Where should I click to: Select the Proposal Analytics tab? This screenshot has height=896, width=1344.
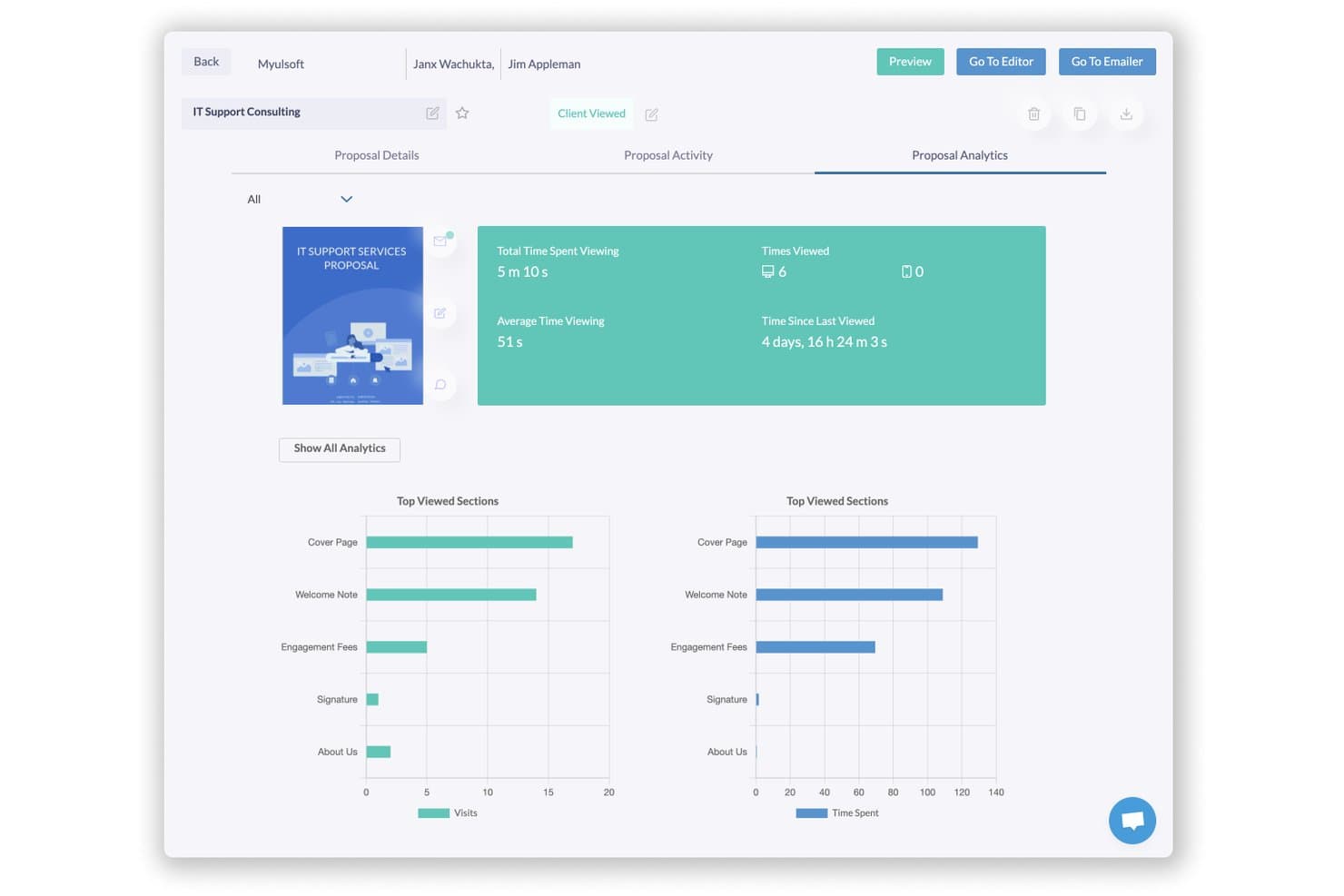960,155
